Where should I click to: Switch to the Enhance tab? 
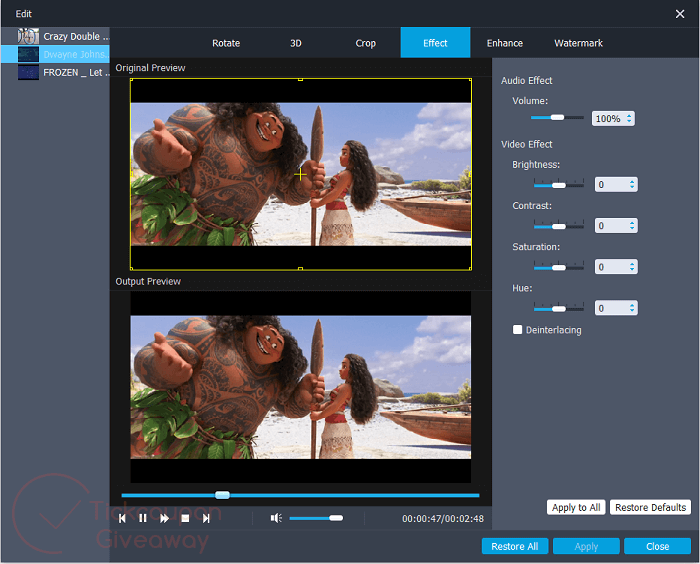[505, 43]
